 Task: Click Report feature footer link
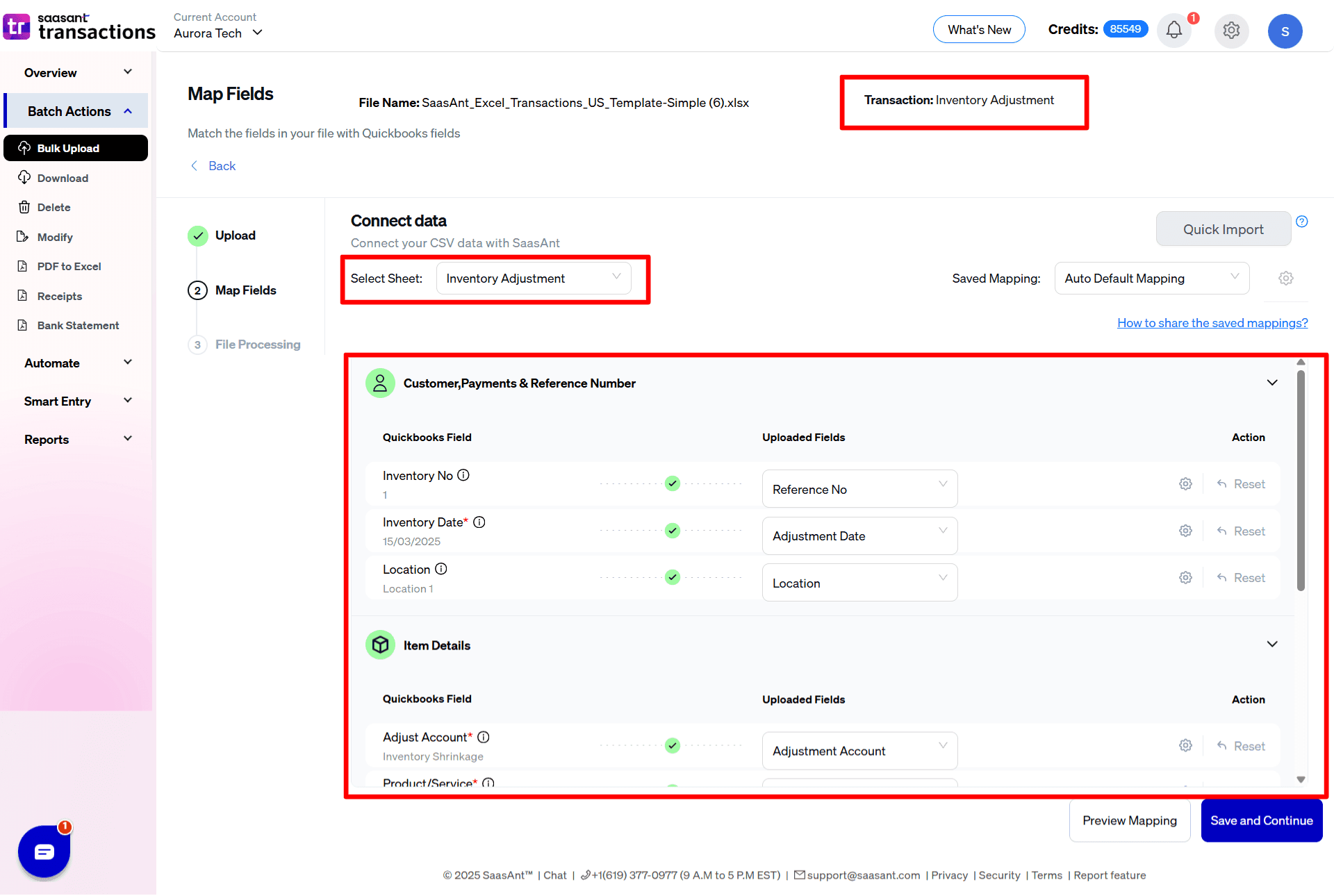(1110, 875)
